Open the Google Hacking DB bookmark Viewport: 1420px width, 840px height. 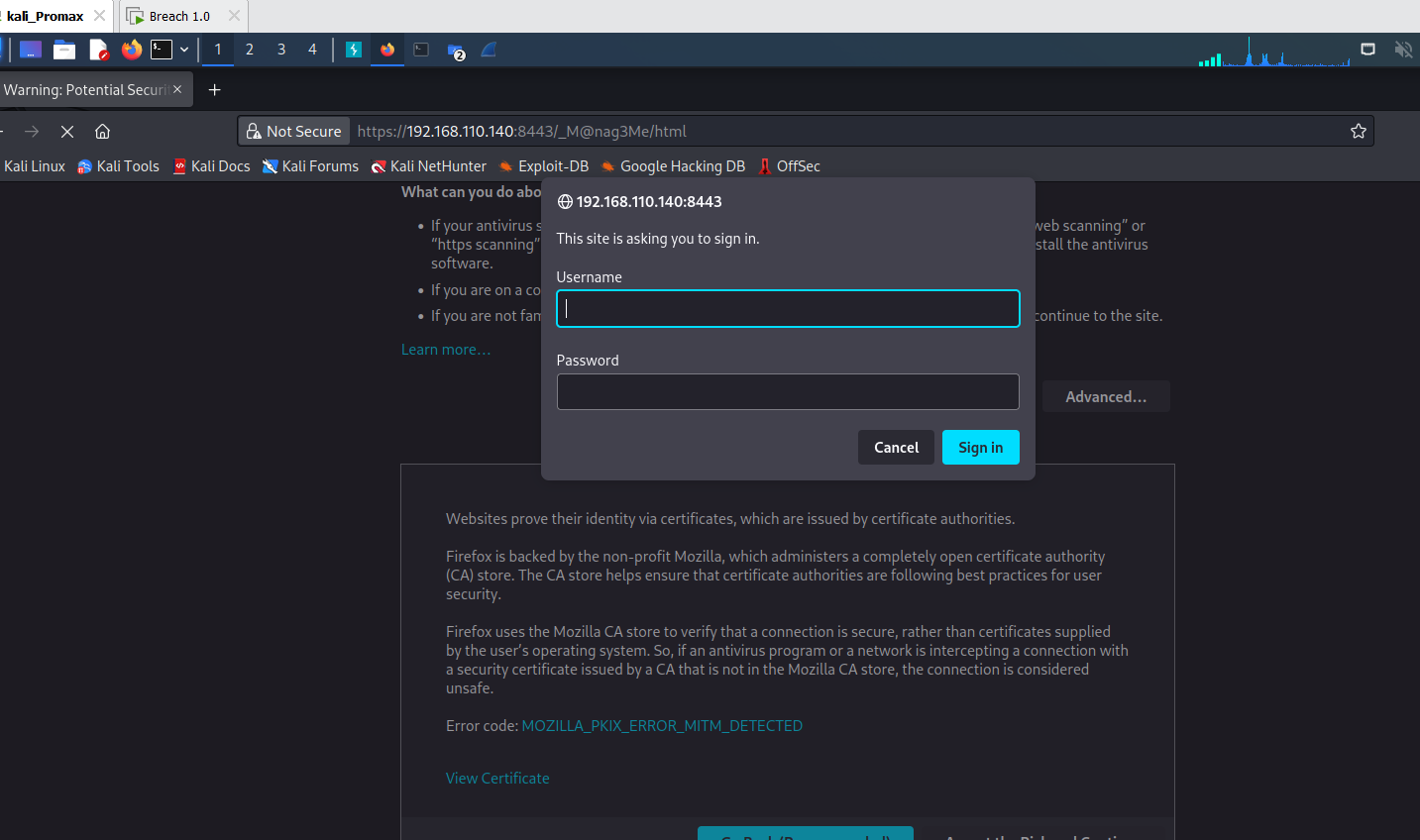point(673,166)
